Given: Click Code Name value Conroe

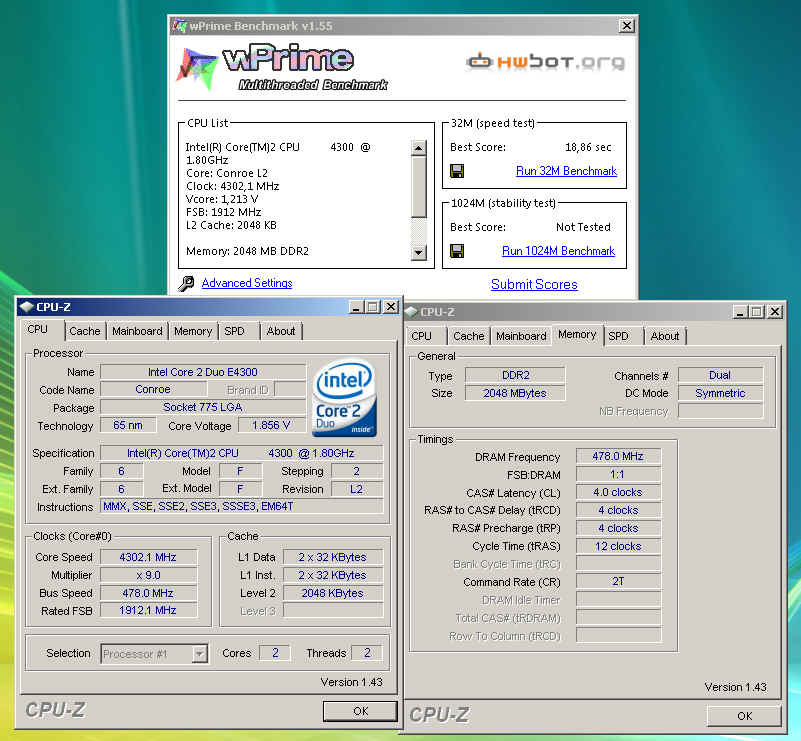Looking at the screenshot, I should (153, 389).
